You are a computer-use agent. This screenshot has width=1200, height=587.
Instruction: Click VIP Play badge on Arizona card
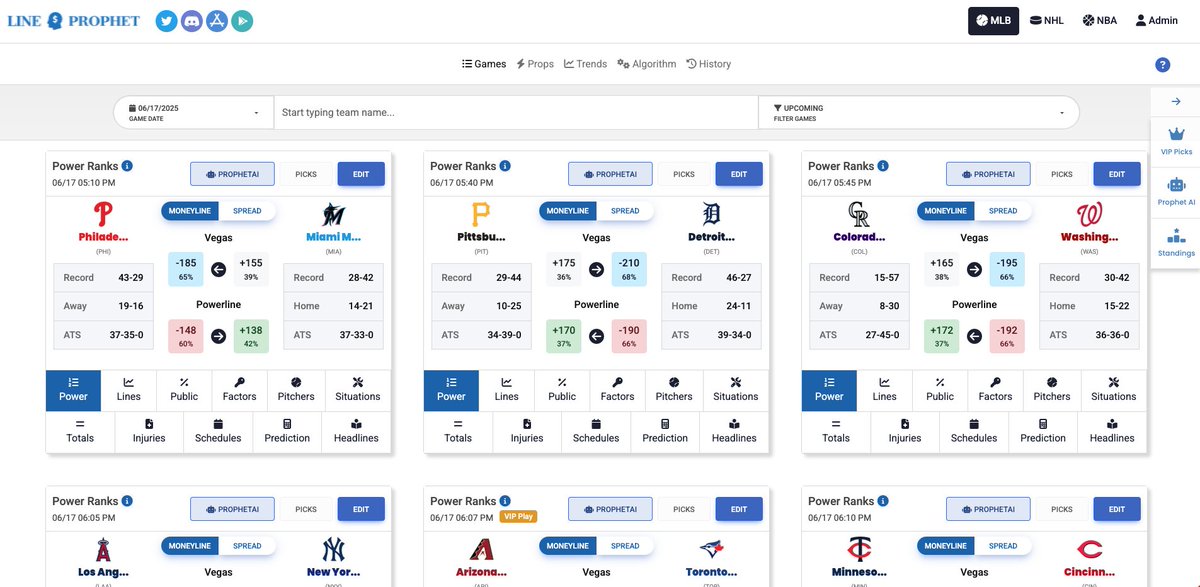[519, 517]
